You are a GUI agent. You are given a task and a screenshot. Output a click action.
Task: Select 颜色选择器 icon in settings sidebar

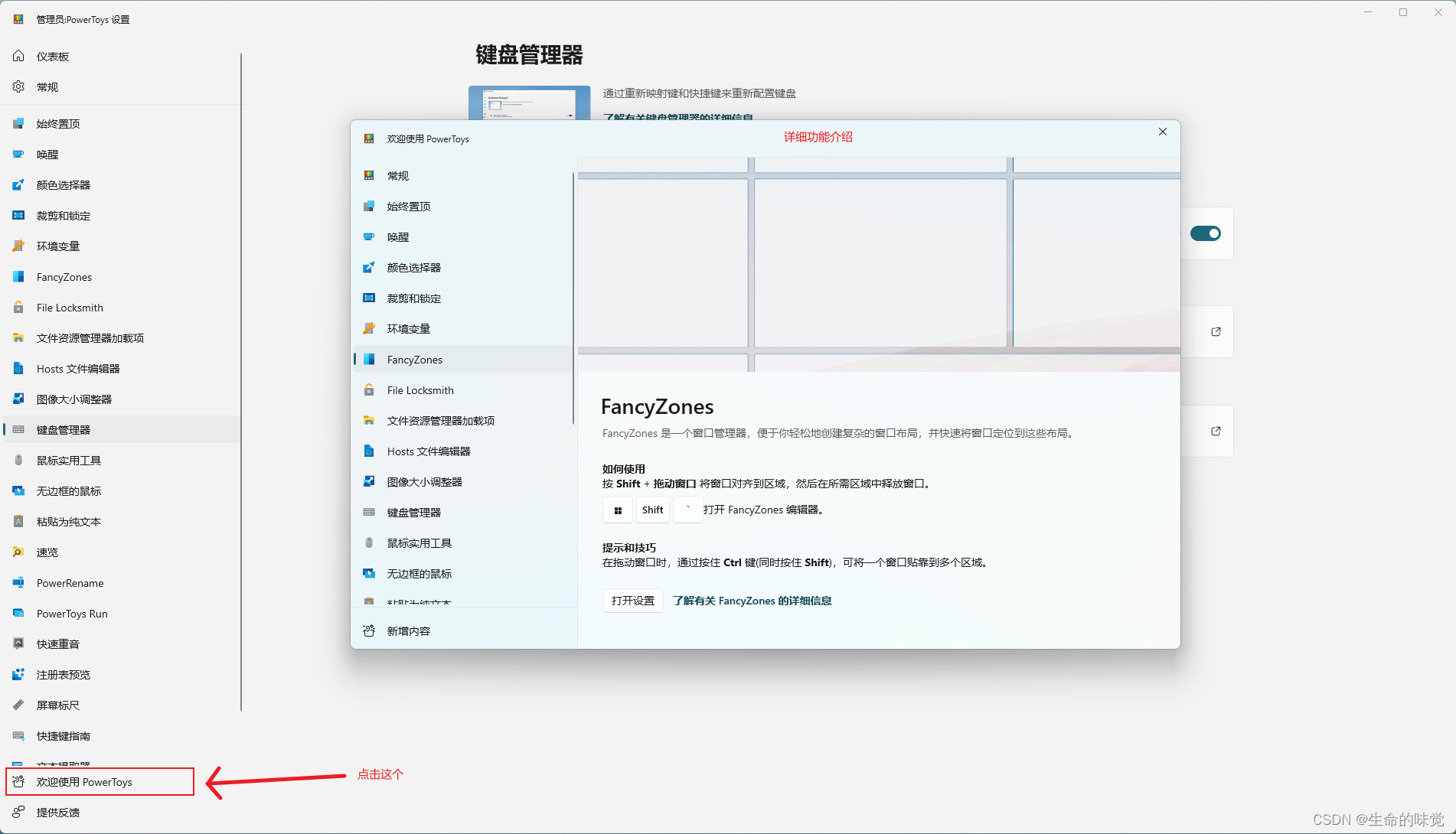point(18,184)
